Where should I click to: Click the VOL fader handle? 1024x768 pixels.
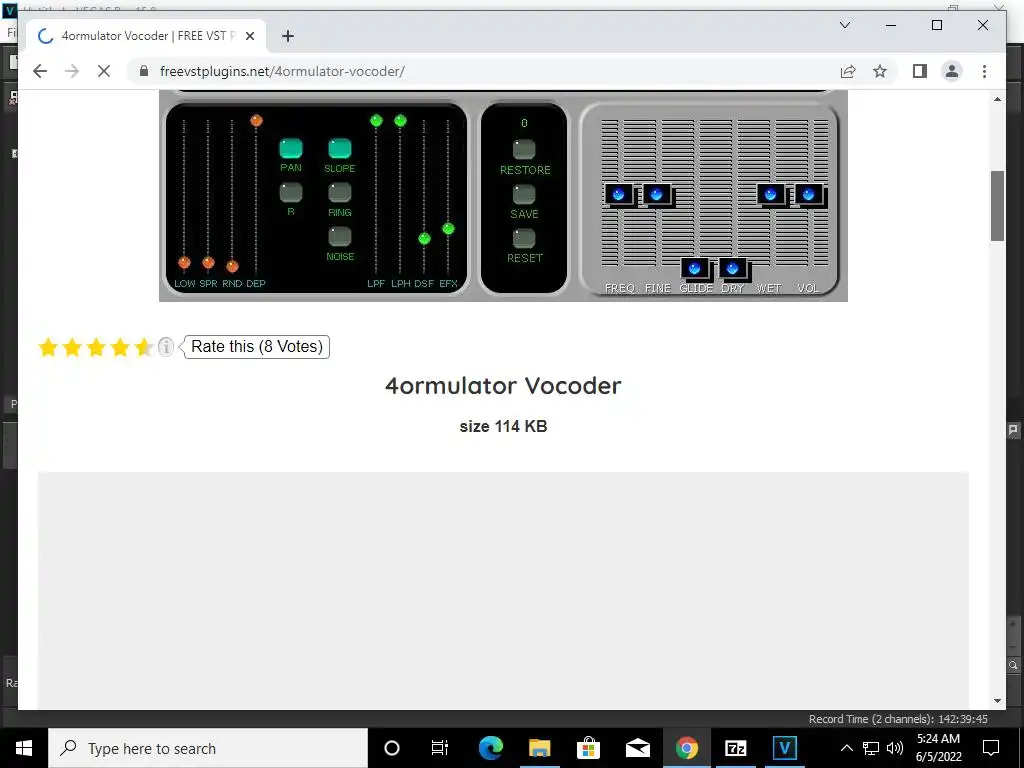809,195
